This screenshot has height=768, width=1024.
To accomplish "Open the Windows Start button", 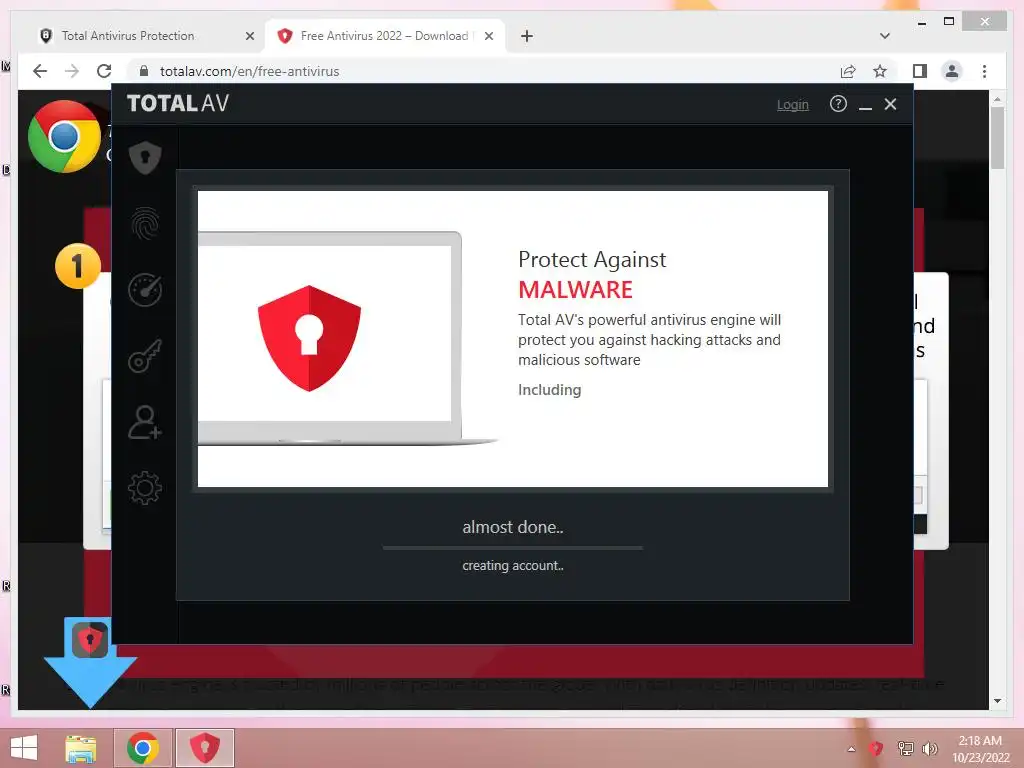I will (x=24, y=748).
